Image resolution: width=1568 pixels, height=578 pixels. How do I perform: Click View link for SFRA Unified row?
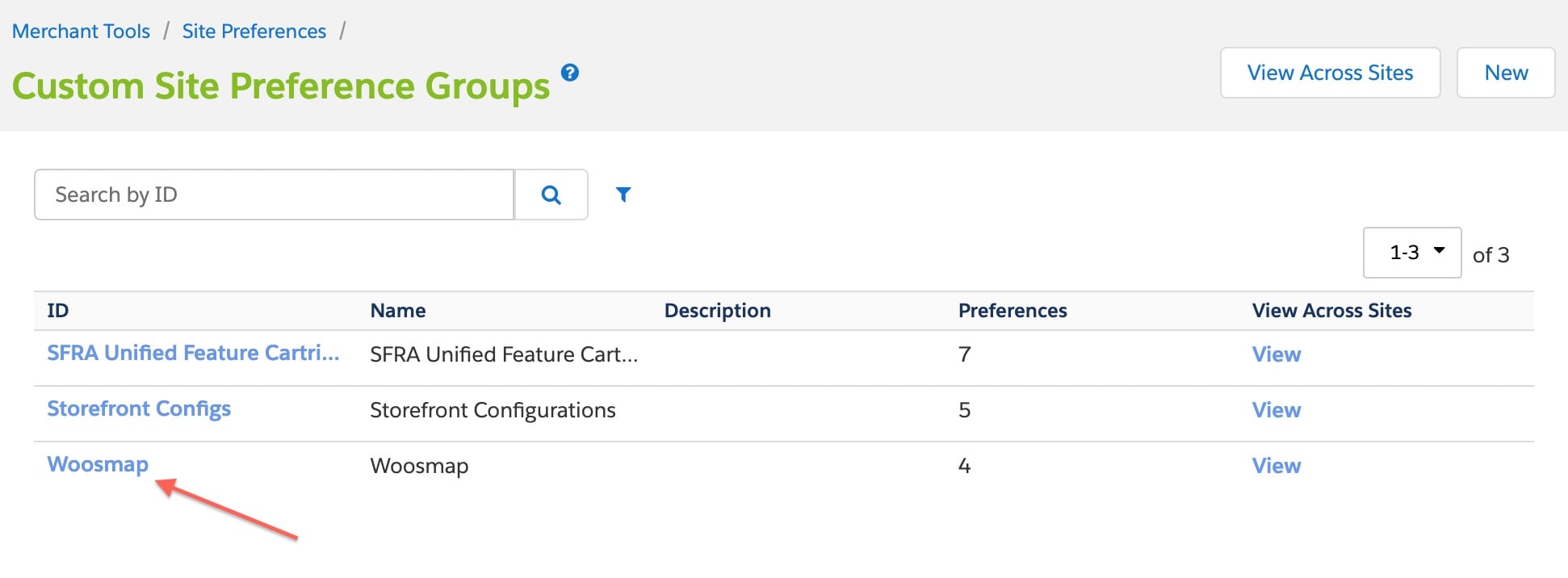click(1277, 354)
